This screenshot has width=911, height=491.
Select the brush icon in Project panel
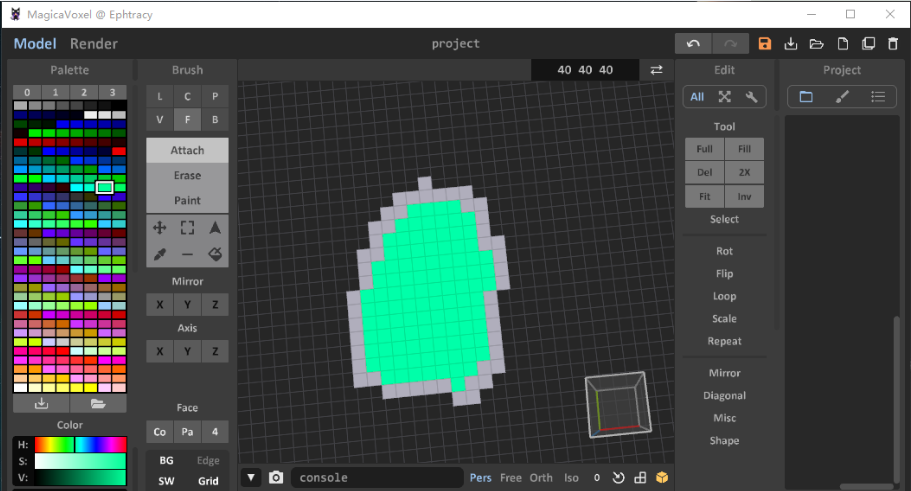pyautogui.click(x=842, y=97)
